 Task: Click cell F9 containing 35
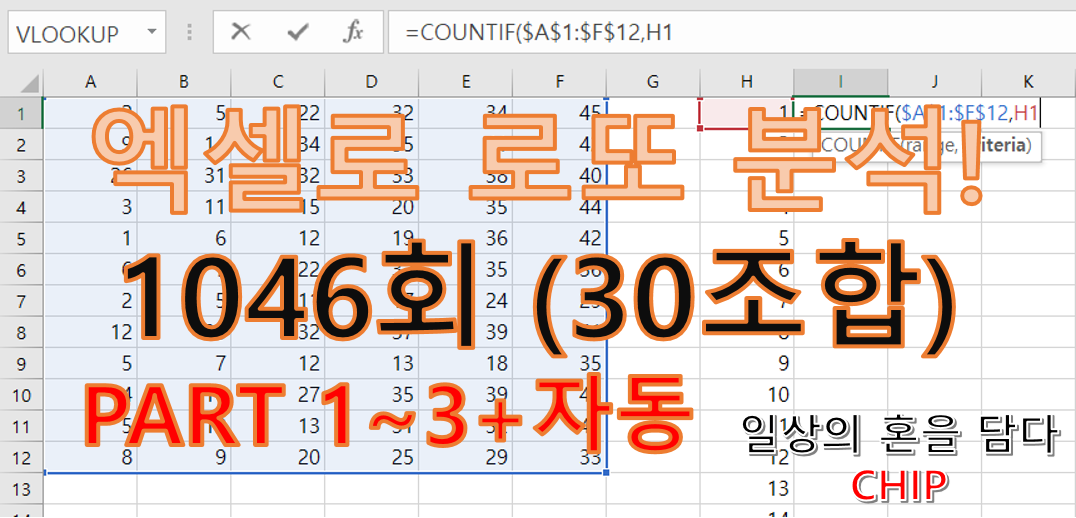559,364
